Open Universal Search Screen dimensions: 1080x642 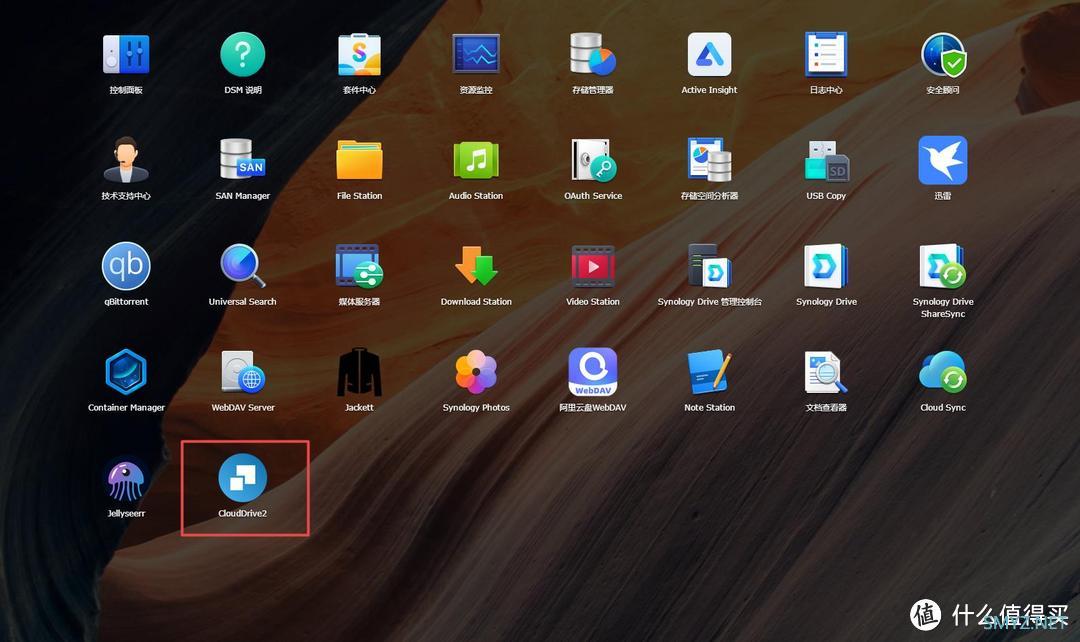(x=242, y=266)
